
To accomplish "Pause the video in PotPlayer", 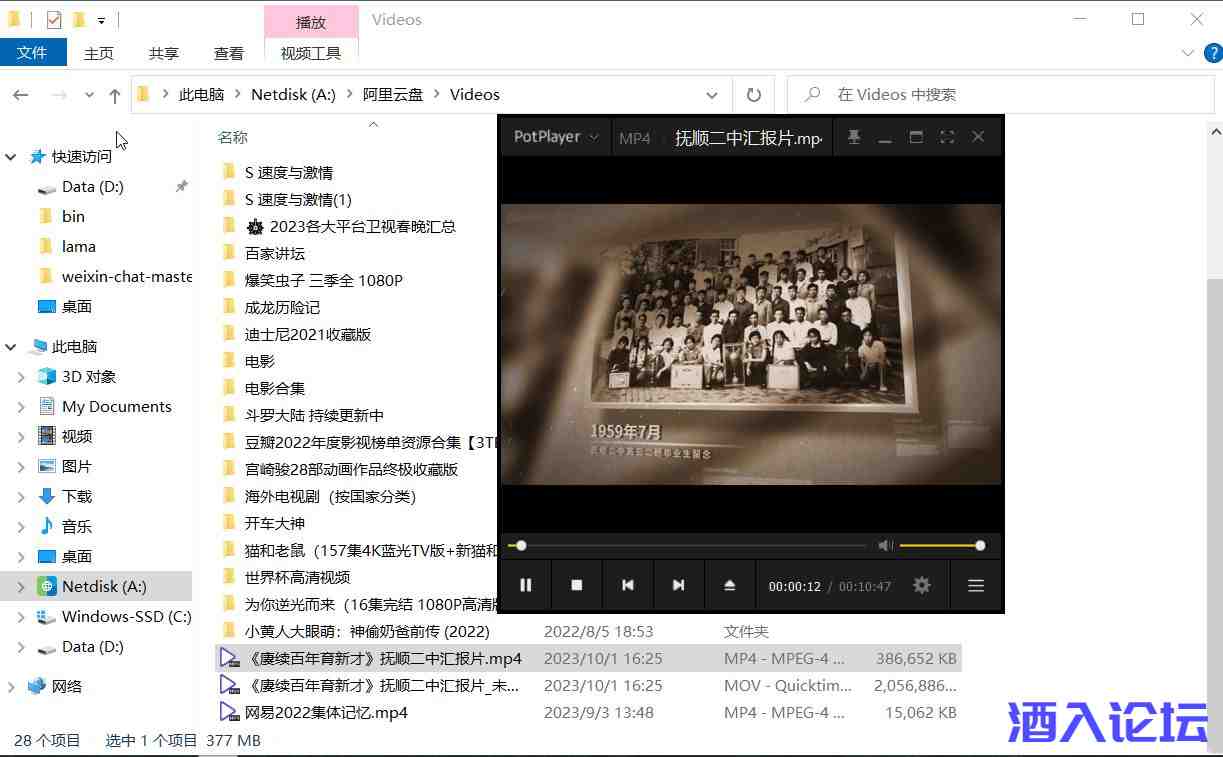I will coord(526,585).
